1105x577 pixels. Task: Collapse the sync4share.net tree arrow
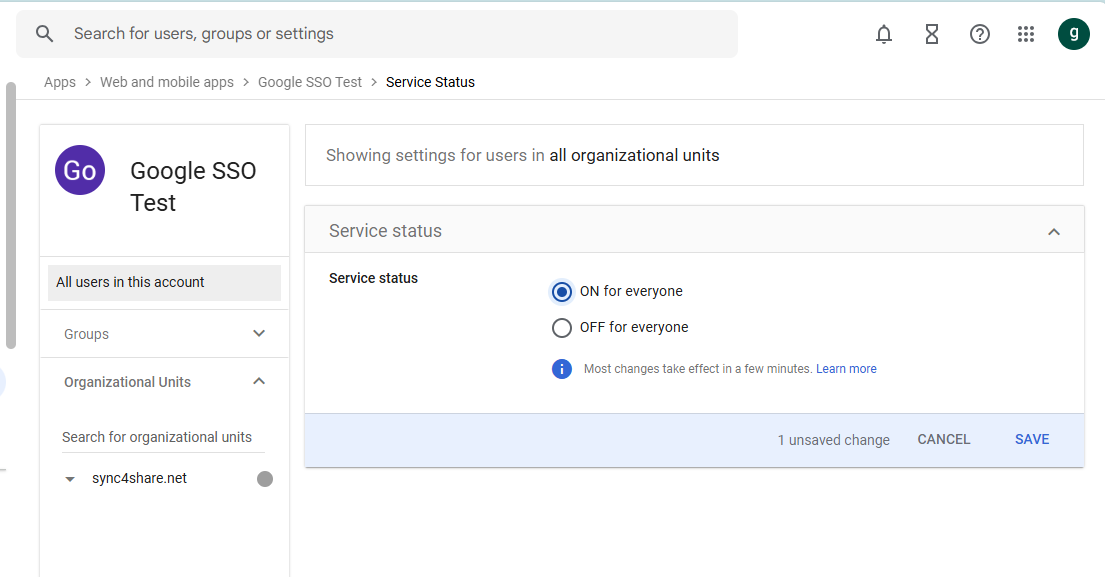70,479
